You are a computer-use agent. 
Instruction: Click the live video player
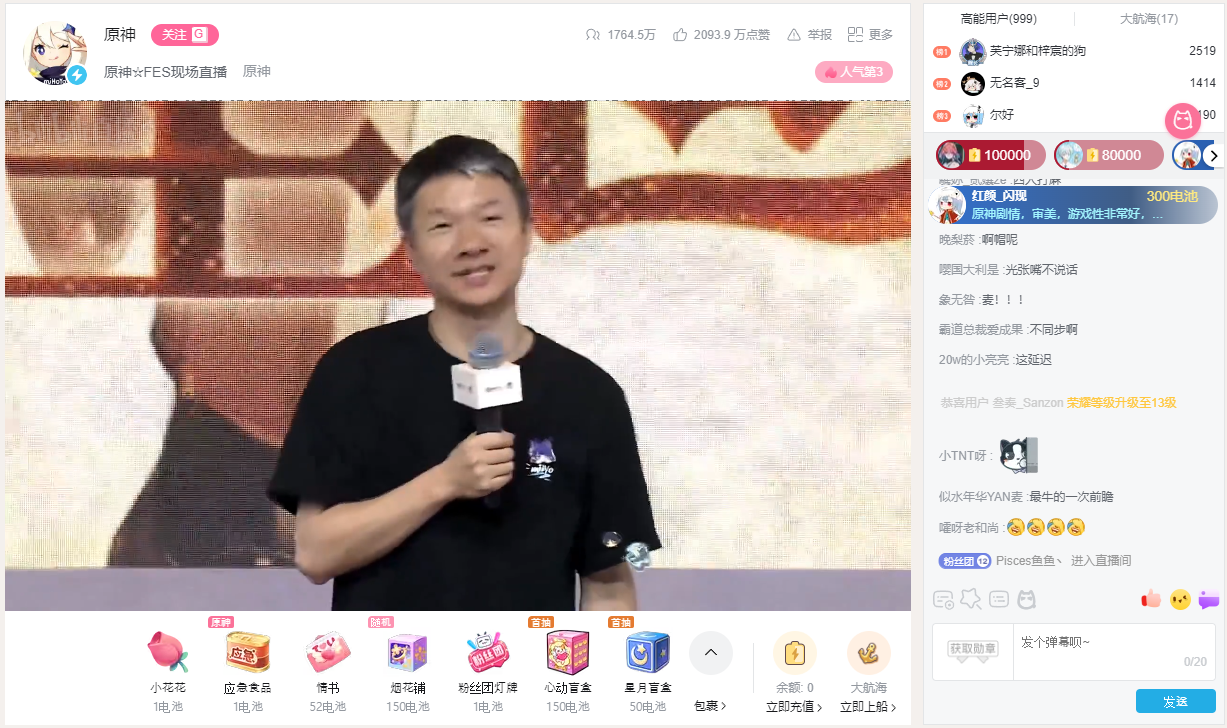[458, 355]
